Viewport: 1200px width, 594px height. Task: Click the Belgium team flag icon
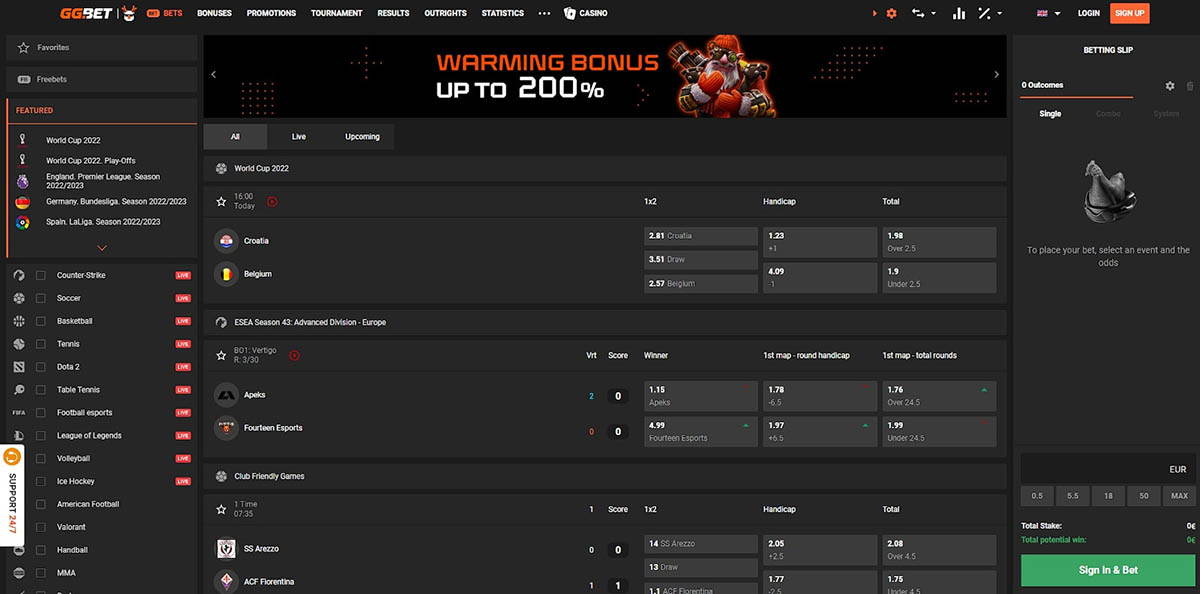click(x=226, y=273)
